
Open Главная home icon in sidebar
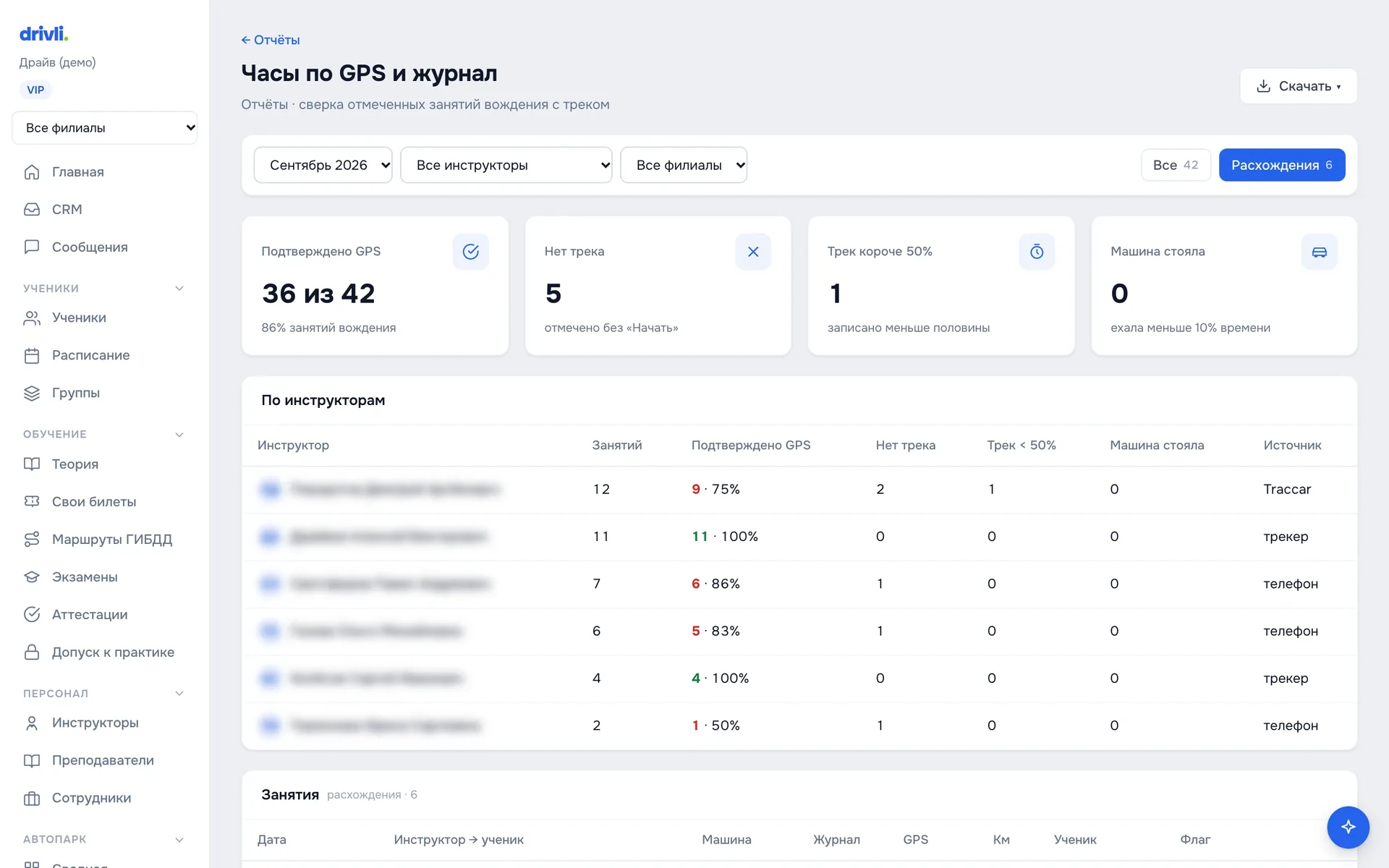point(32,172)
